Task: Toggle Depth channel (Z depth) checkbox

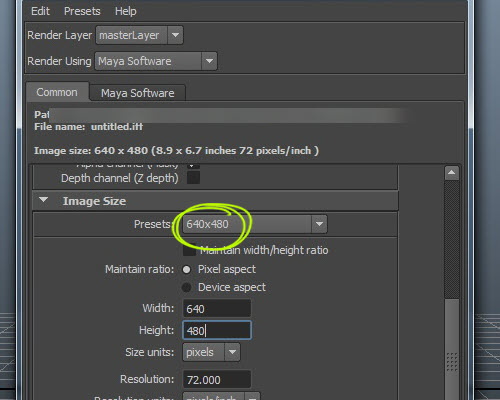Action: click(x=193, y=178)
